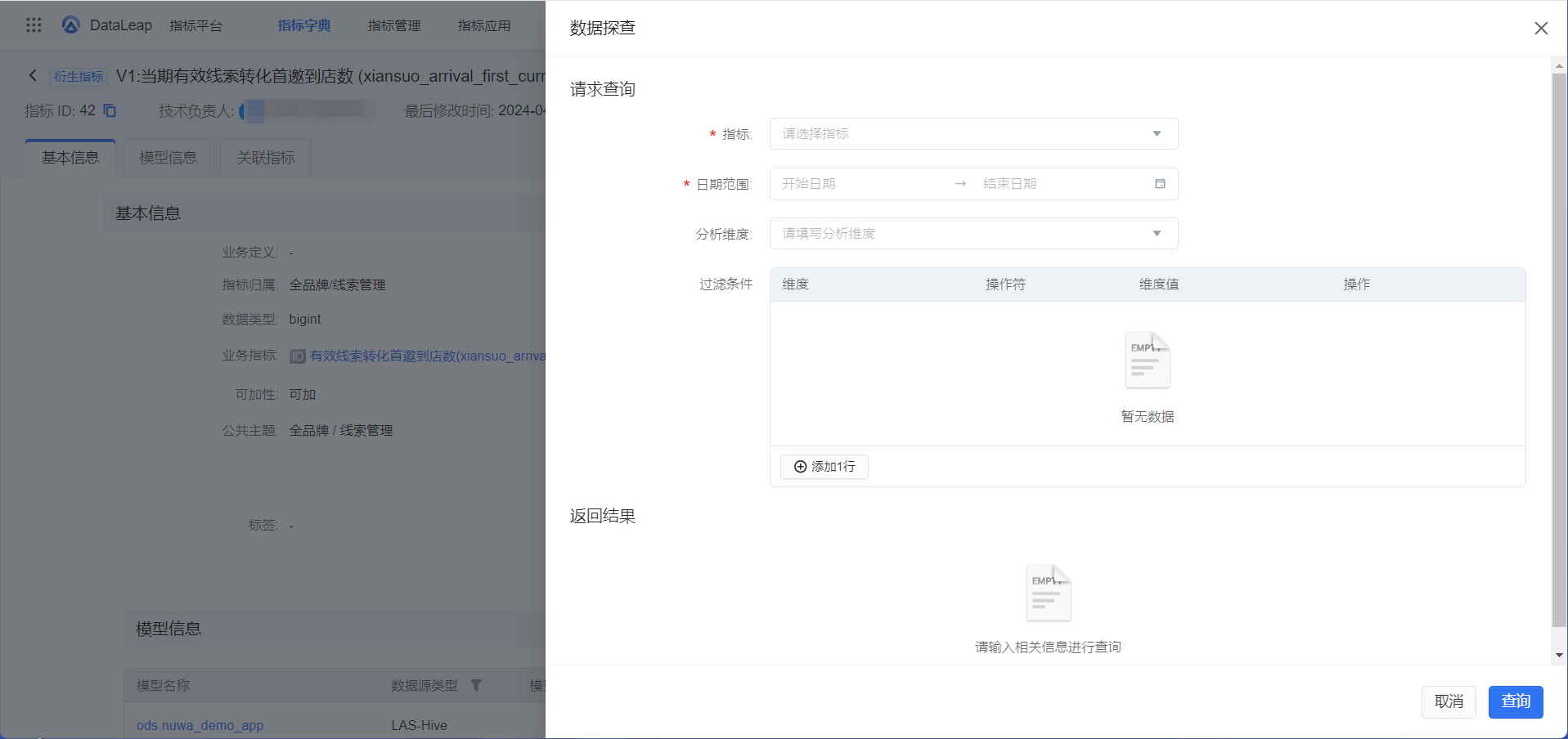Image resolution: width=1568 pixels, height=739 pixels.
Task: Switch to the 模型信息 tab
Action: tap(168, 158)
